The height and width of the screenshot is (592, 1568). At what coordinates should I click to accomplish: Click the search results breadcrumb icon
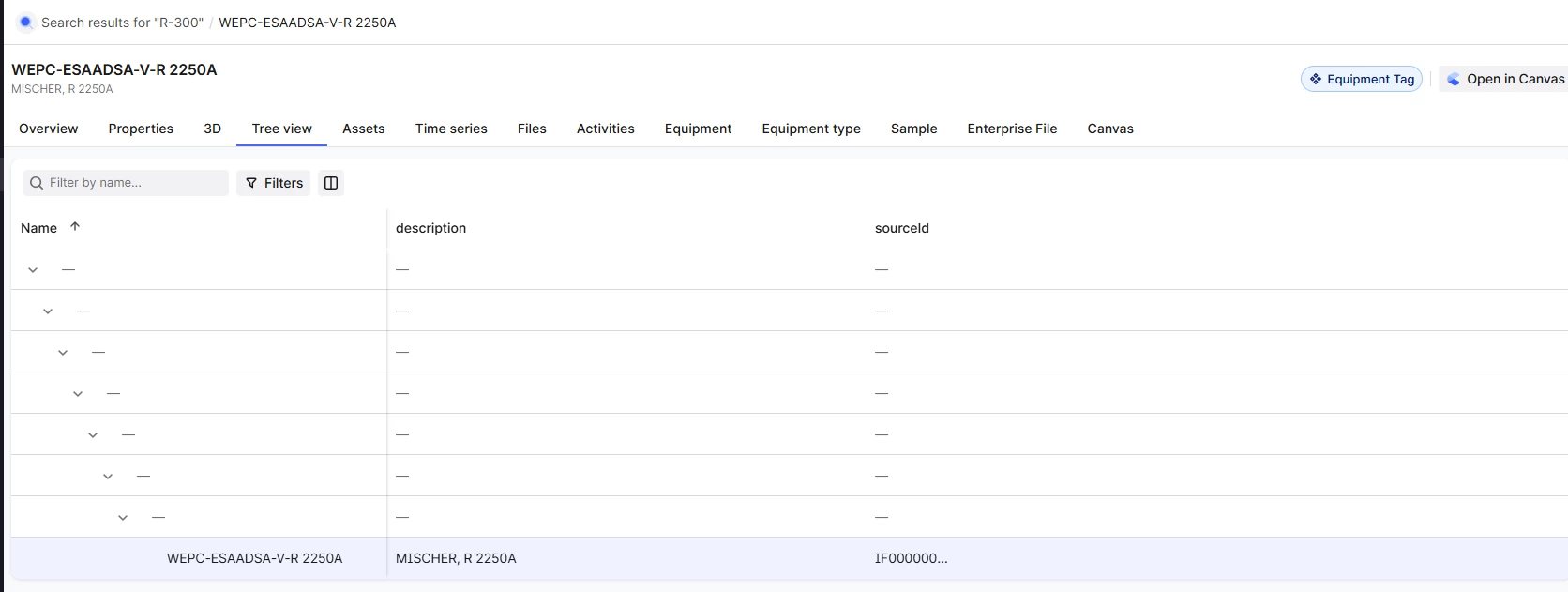click(x=25, y=23)
